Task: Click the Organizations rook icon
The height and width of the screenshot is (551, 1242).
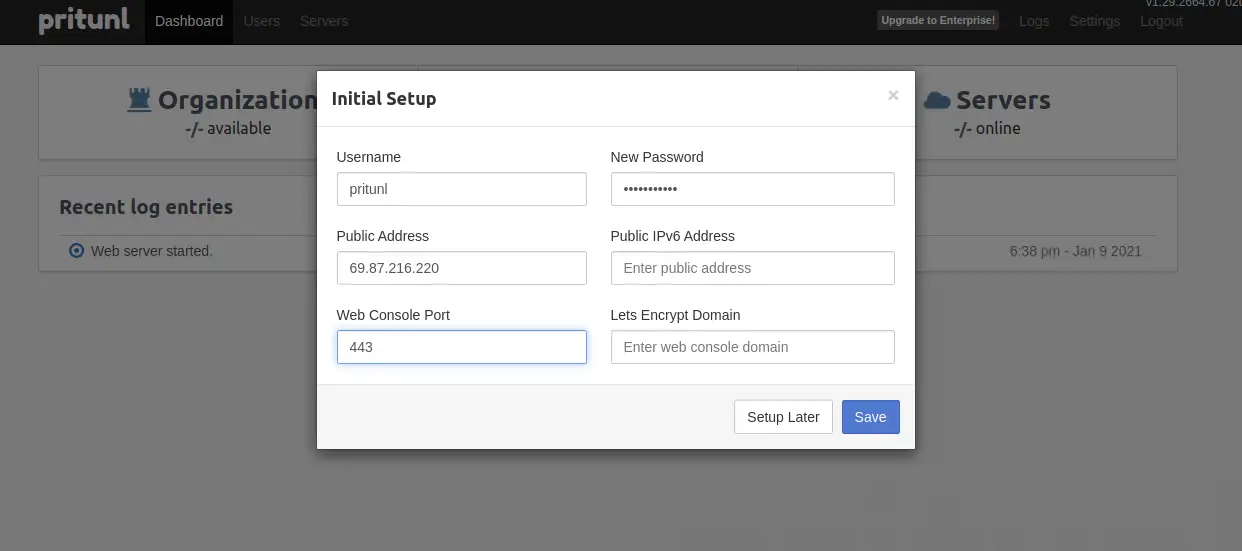Action: tap(139, 100)
